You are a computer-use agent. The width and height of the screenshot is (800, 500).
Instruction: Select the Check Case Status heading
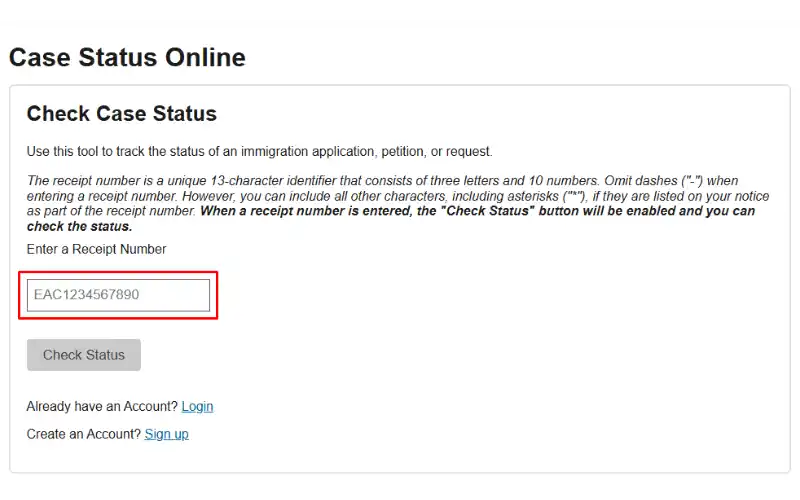pyautogui.click(x=122, y=113)
